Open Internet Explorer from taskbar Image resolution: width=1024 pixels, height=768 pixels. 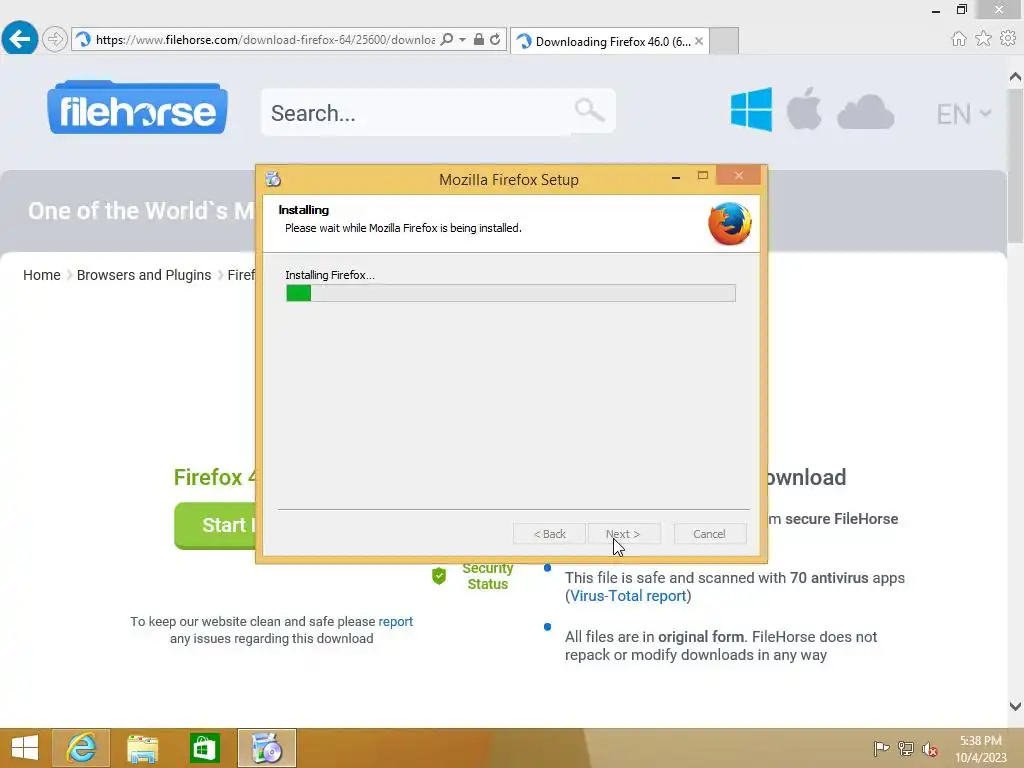point(81,748)
